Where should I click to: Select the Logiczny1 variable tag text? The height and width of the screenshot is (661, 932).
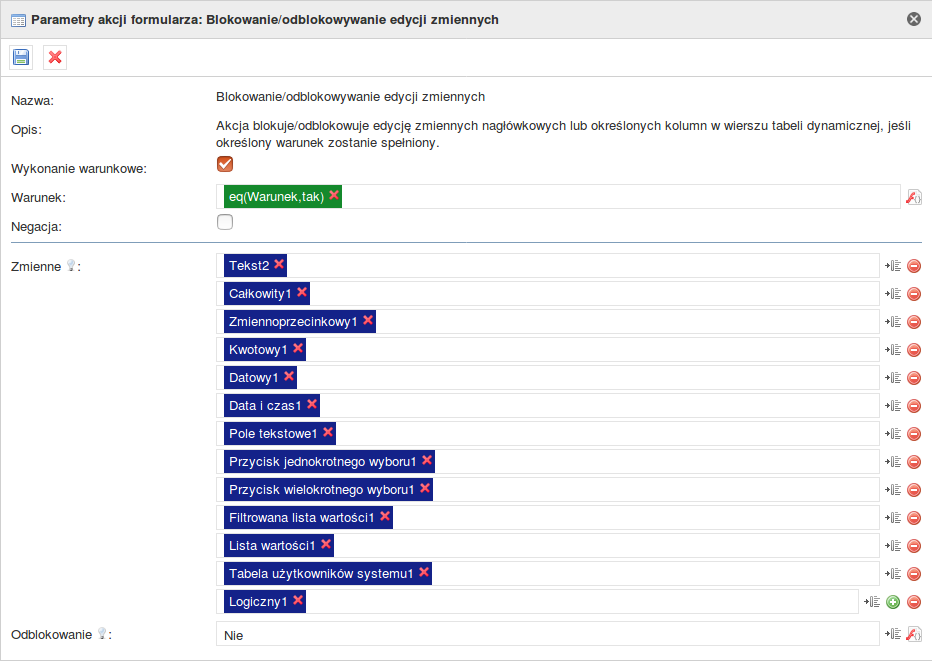(x=258, y=602)
